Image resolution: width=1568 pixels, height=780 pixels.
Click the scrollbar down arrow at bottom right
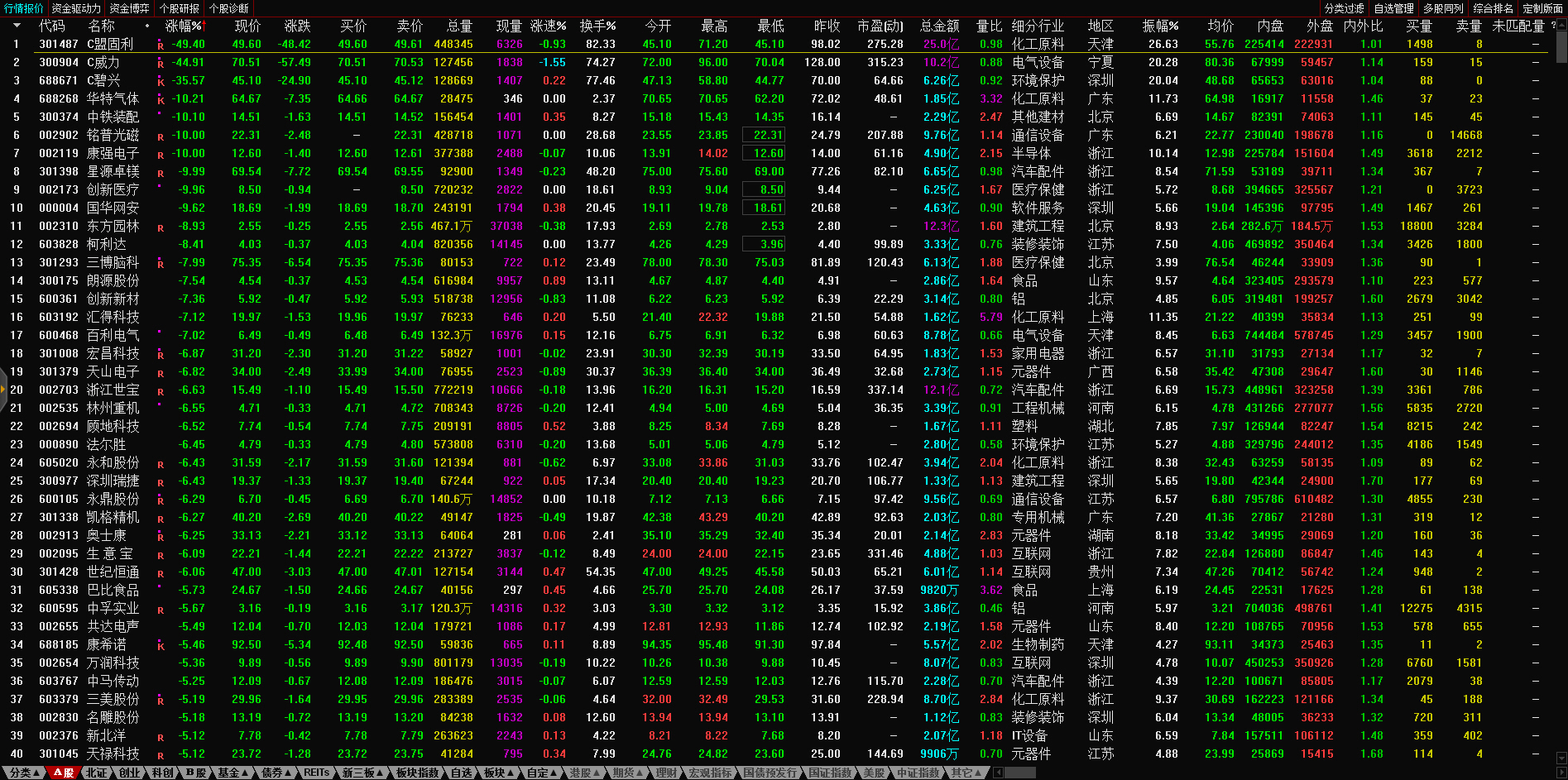(1561, 758)
